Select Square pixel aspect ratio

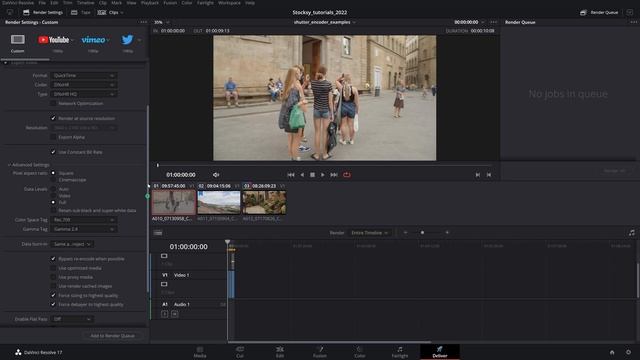(x=53, y=173)
